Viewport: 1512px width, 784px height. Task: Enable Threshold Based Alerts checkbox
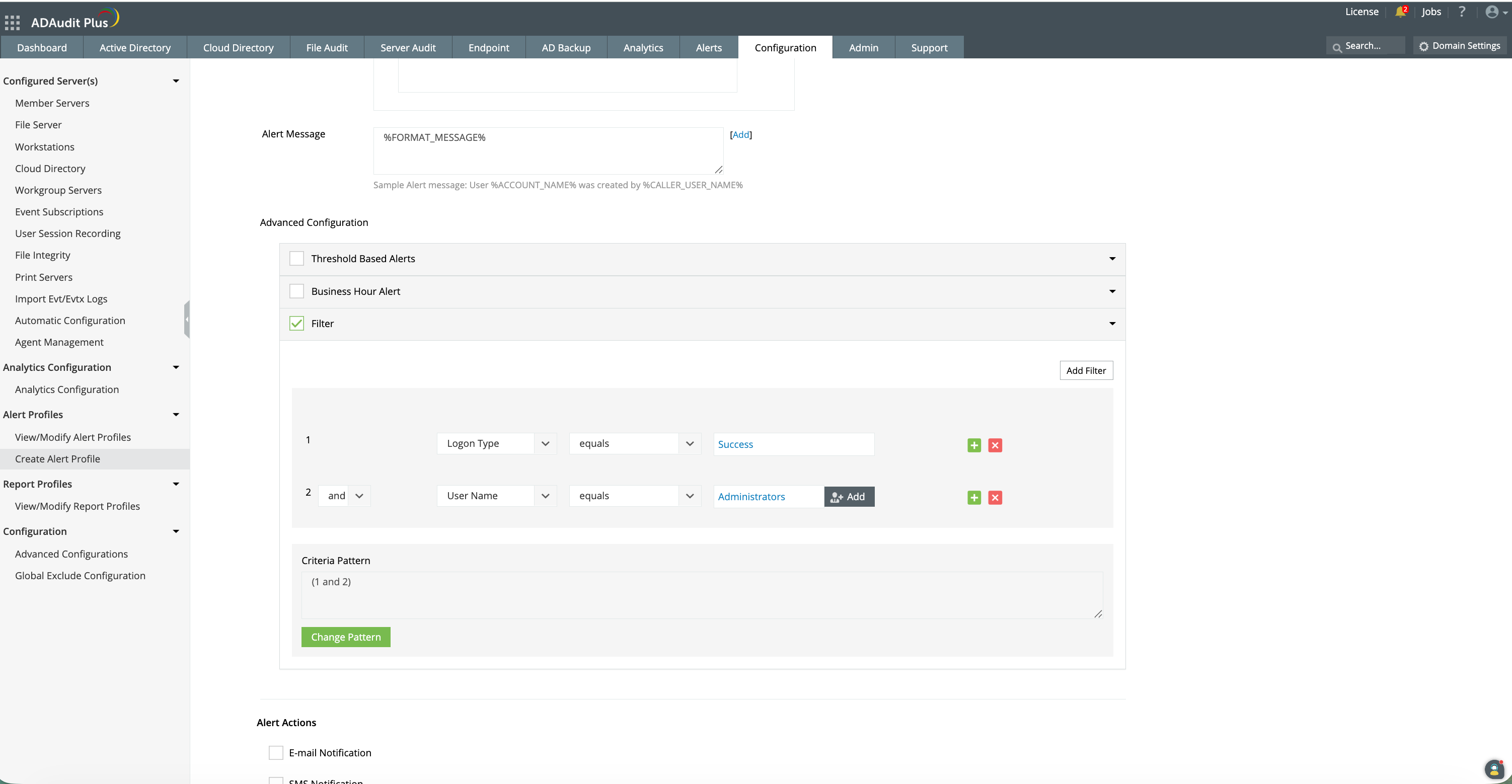(297, 259)
